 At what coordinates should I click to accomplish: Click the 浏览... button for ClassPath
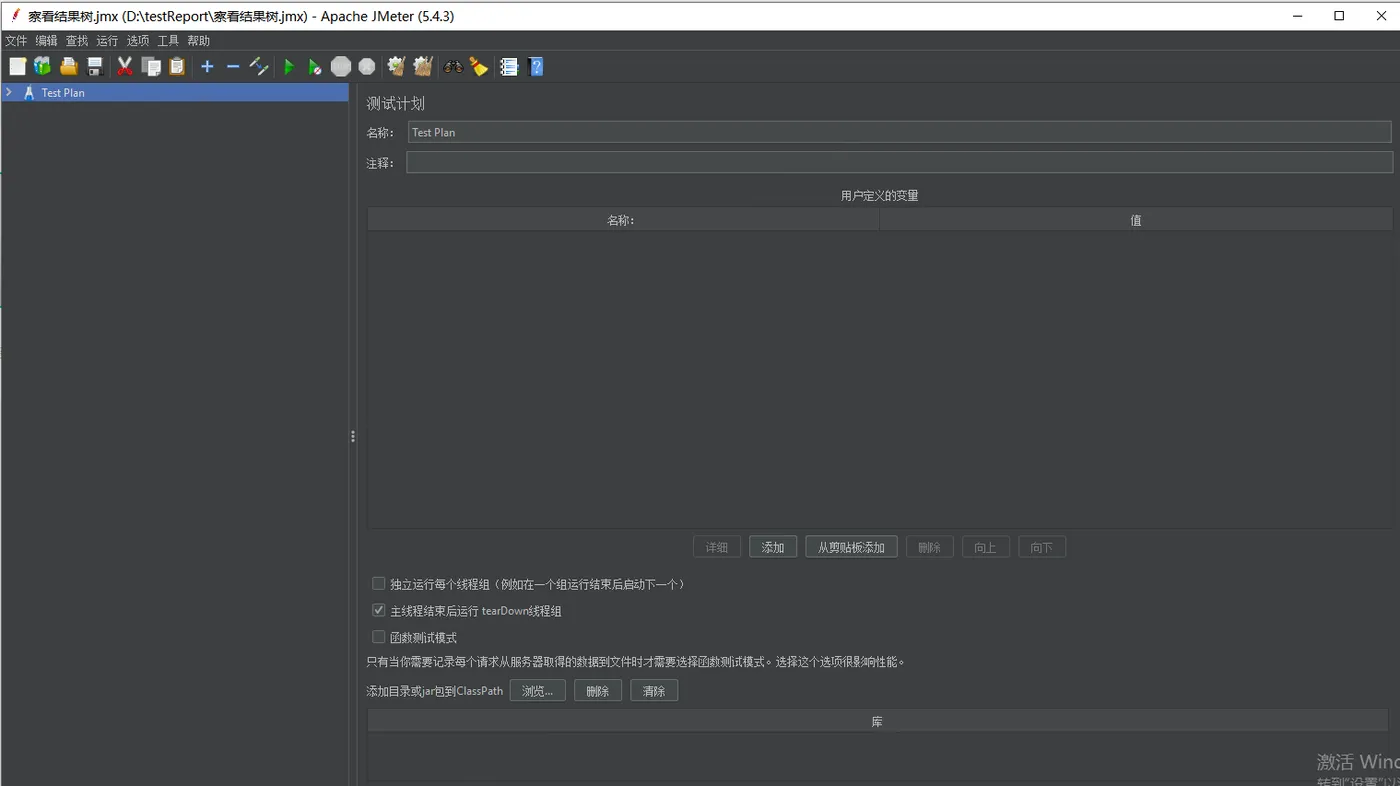click(537, 691)
